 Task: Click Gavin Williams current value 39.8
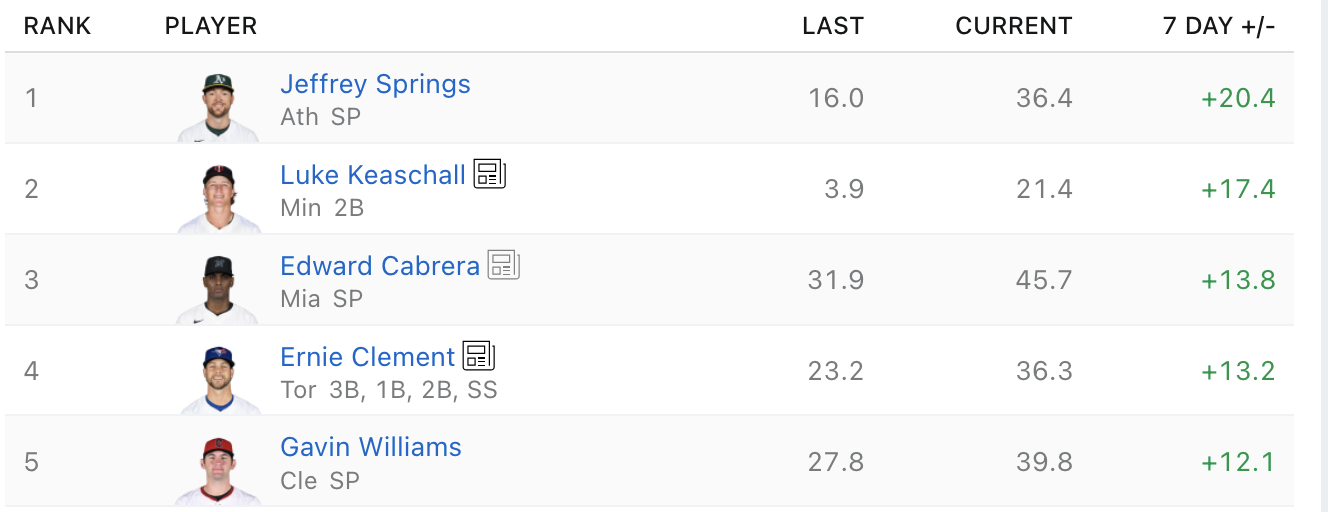pos(1044,462)
